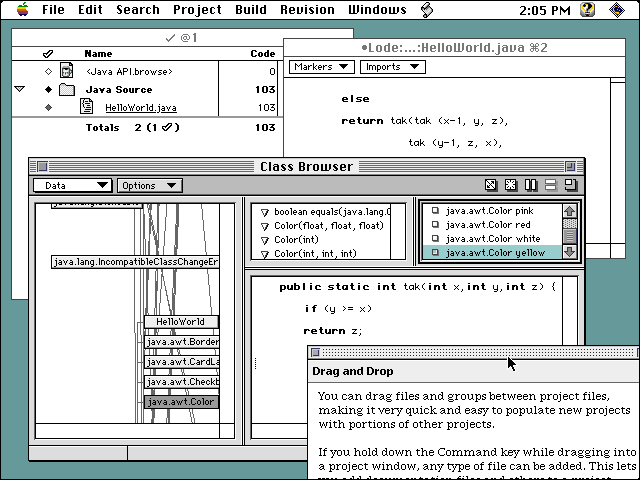The width and height of the screenshot is (640, 480).
Task: Click the close box of Drag and Drop window
Action: [x=315, y=352]
